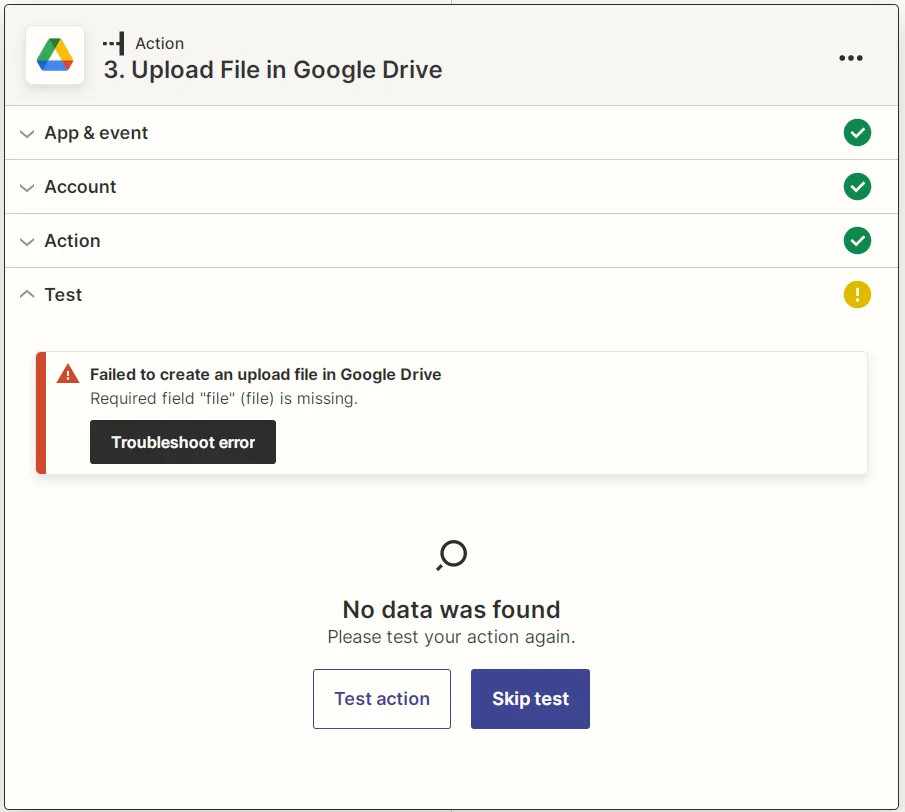Click the small Action step icon near the title
Screen dimensions: 905x812
tap(113, 42)
